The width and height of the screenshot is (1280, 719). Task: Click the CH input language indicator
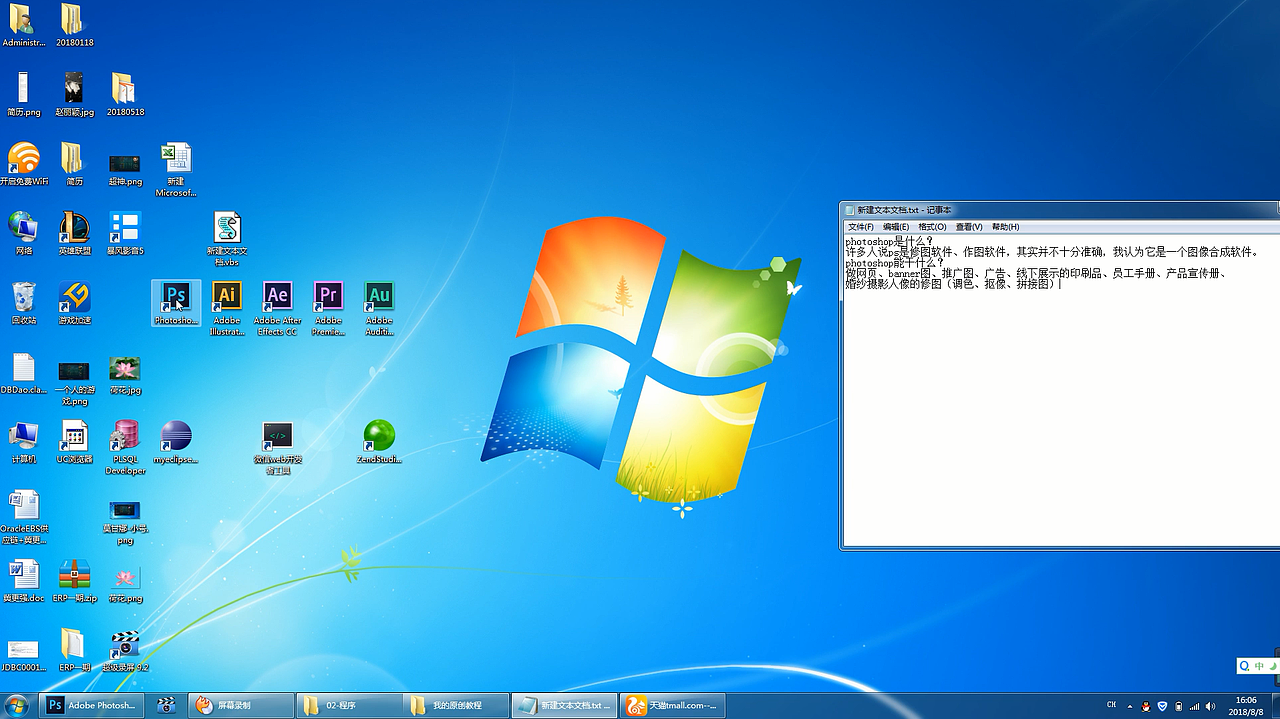tap(1112, 705)
